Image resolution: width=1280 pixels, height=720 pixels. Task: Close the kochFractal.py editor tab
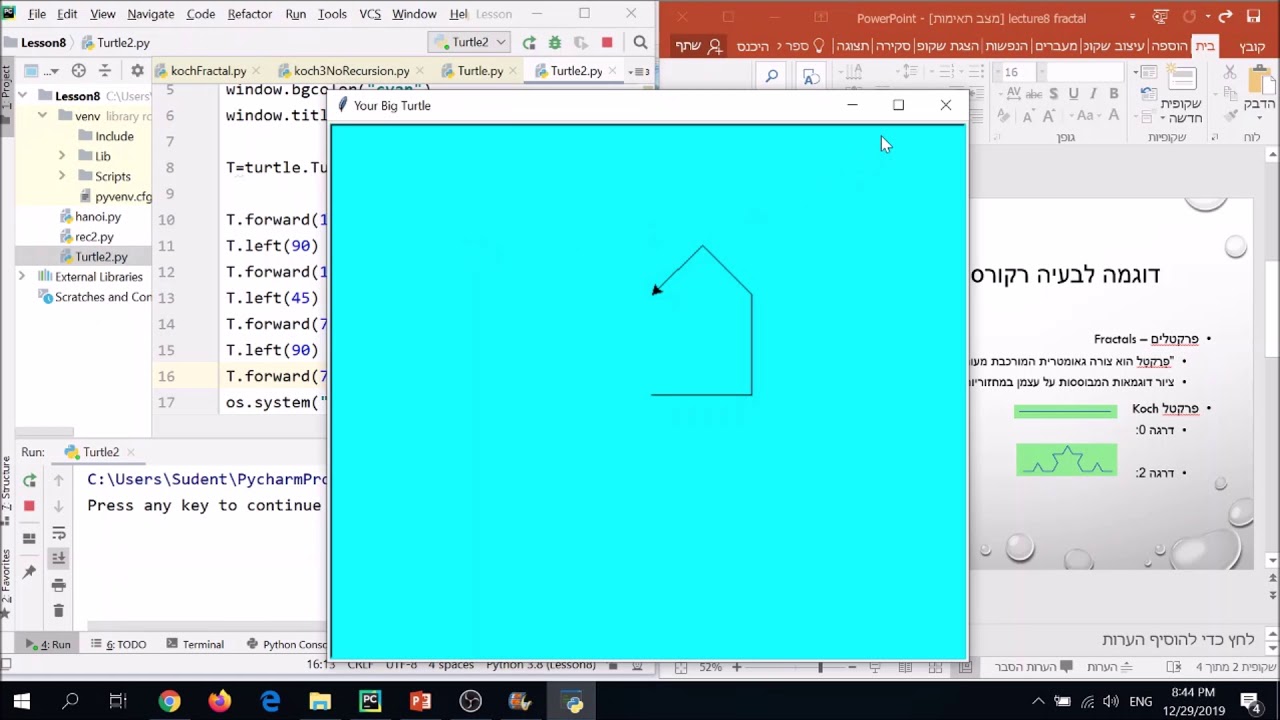point(256,71)
